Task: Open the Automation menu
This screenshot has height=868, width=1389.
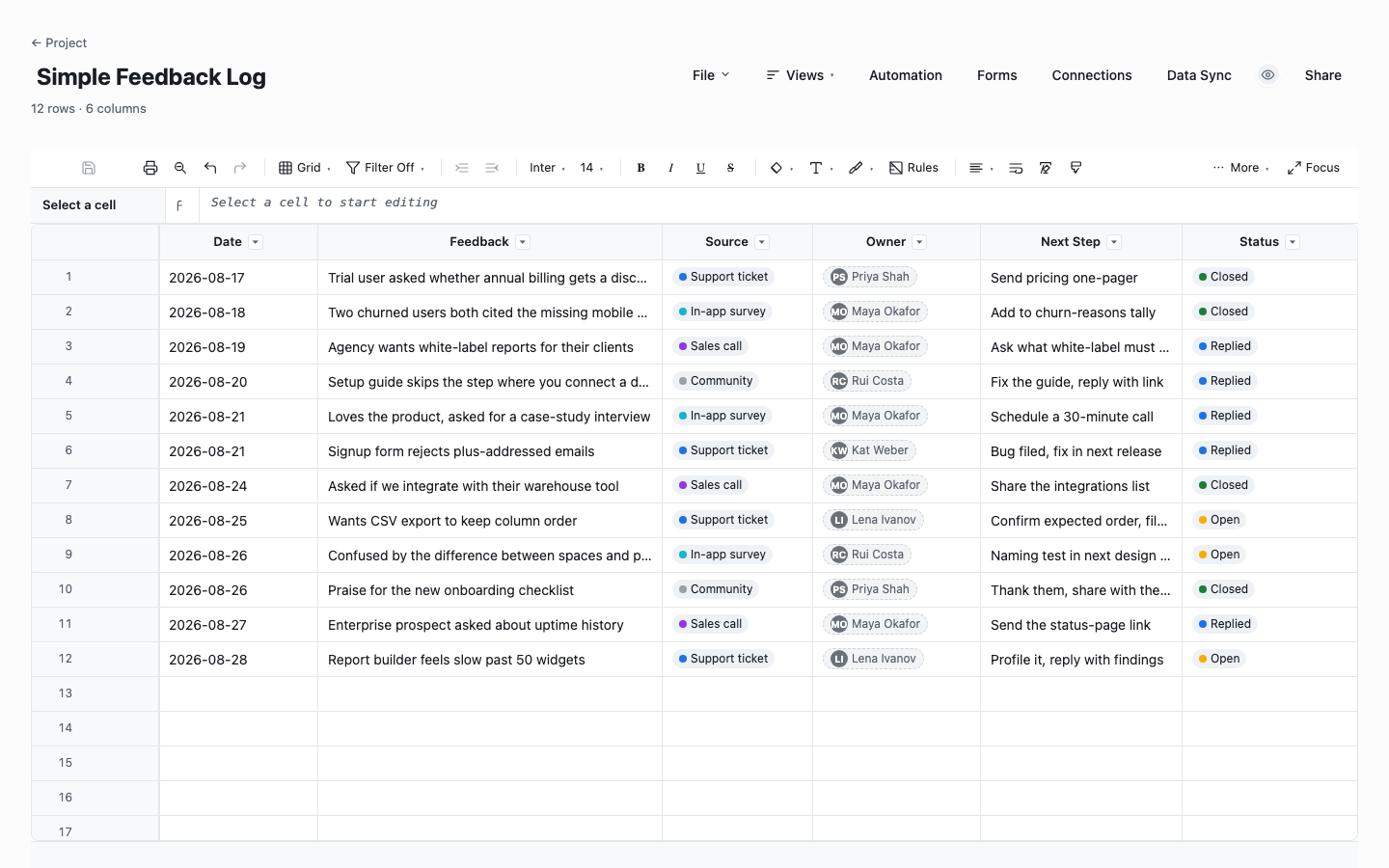Action: click(x=906, y=75)
